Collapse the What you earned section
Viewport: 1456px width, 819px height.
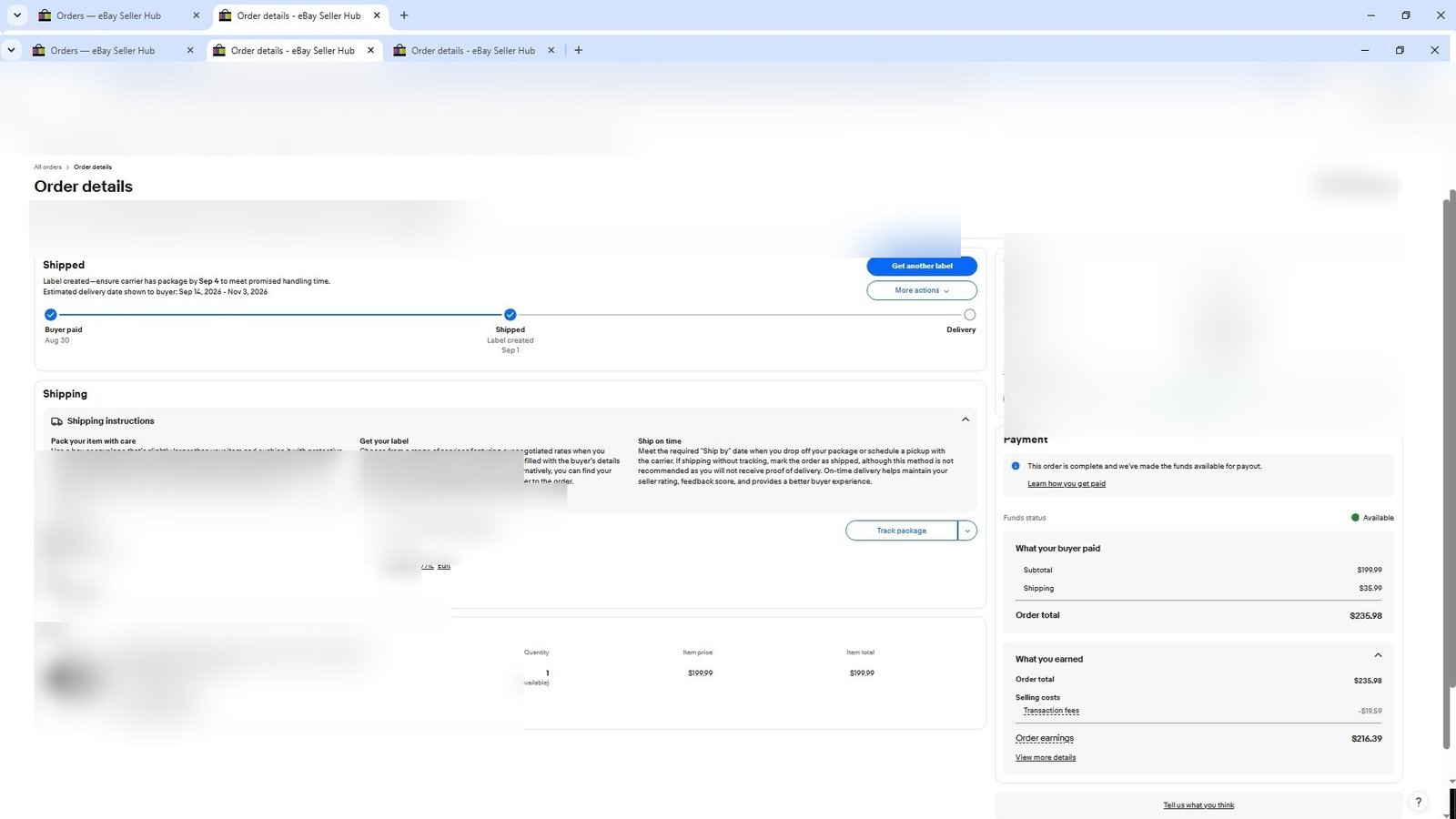pos(1378,655)
